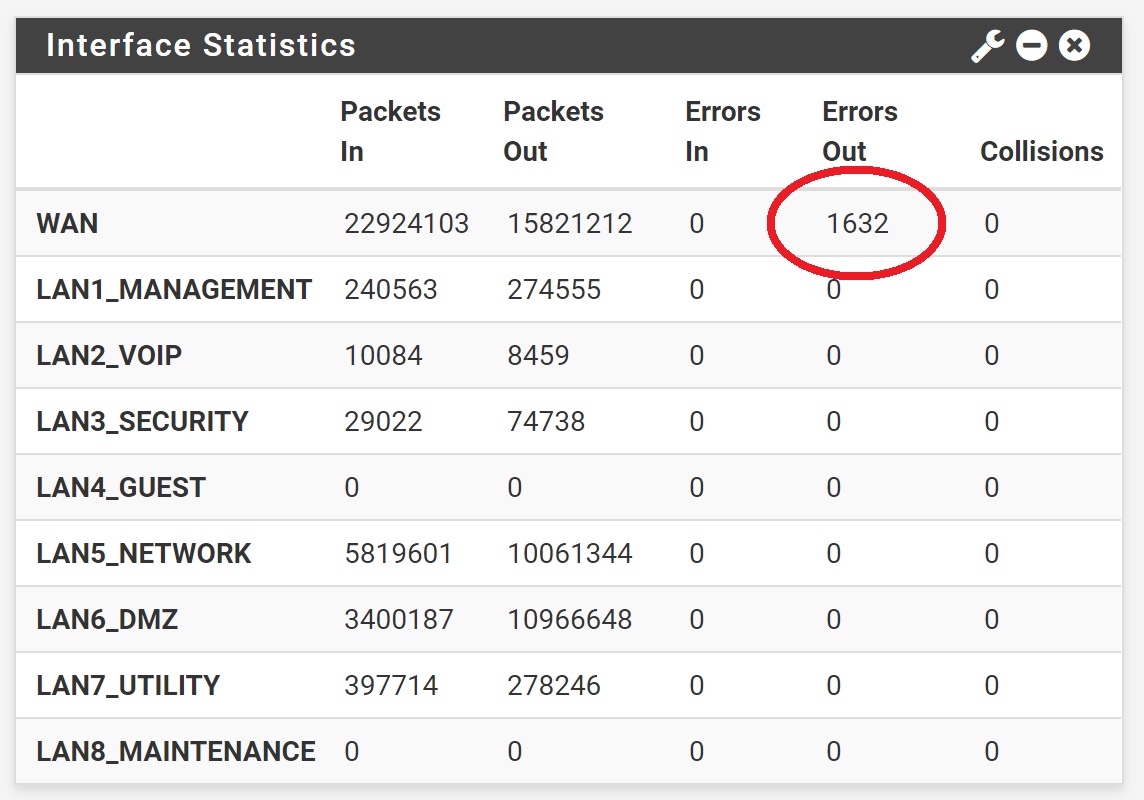Select the LAN1_MANAGEMENT interface name
Image resolution: width=1144 pixels, height=800 pixels.
(174, 290)
